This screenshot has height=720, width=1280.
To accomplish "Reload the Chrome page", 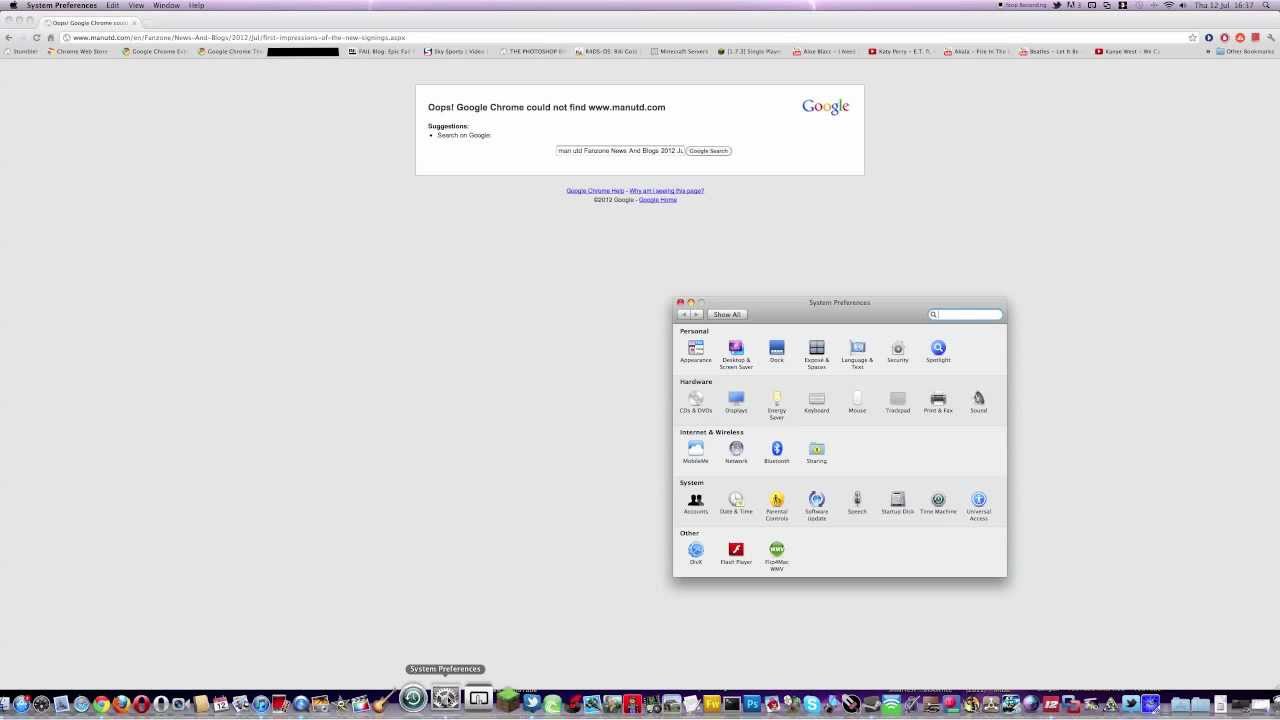I will (x=36, y=37).
